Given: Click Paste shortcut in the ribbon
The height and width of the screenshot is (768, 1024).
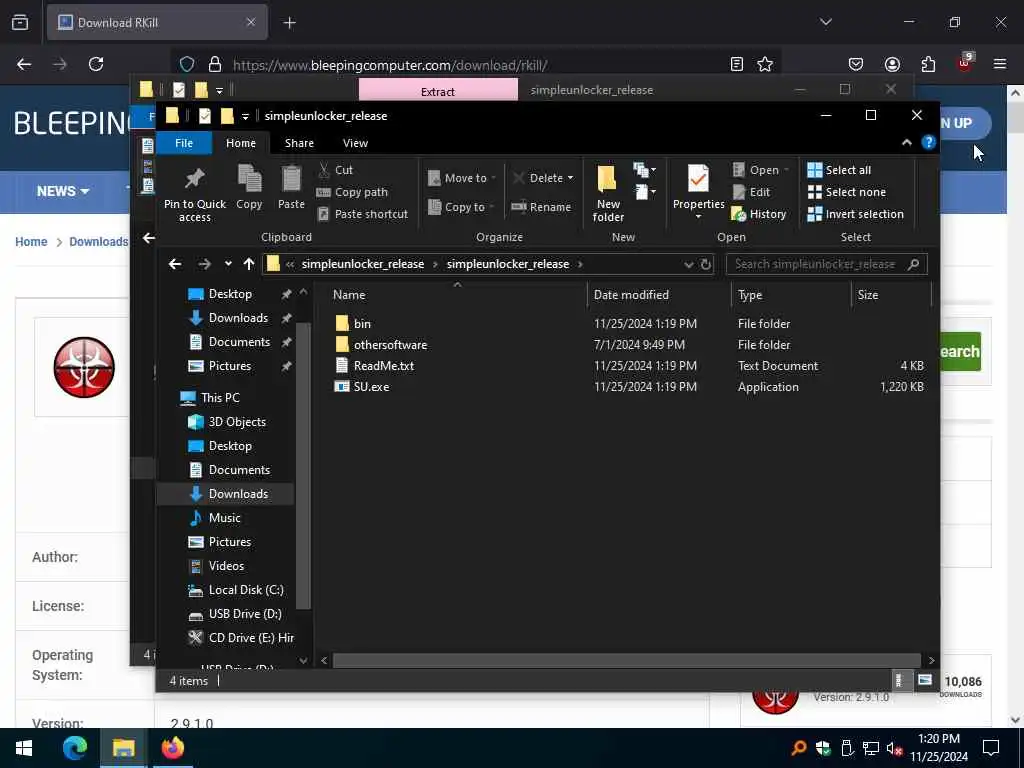Looking at the screenshot, I should pyautogui.click(x=362, y=214).
